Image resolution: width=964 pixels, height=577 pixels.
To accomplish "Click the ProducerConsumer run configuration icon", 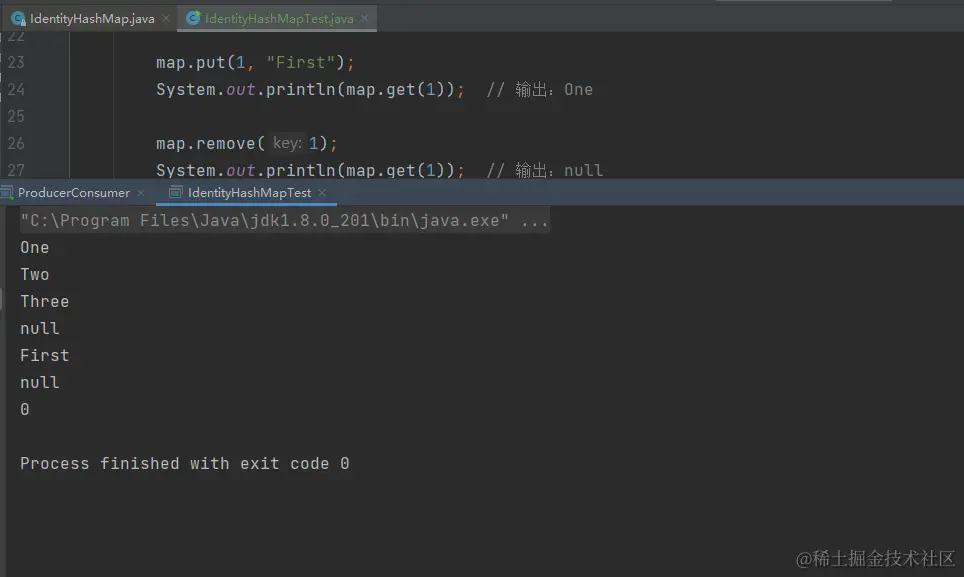I will (x=7, y=193).
